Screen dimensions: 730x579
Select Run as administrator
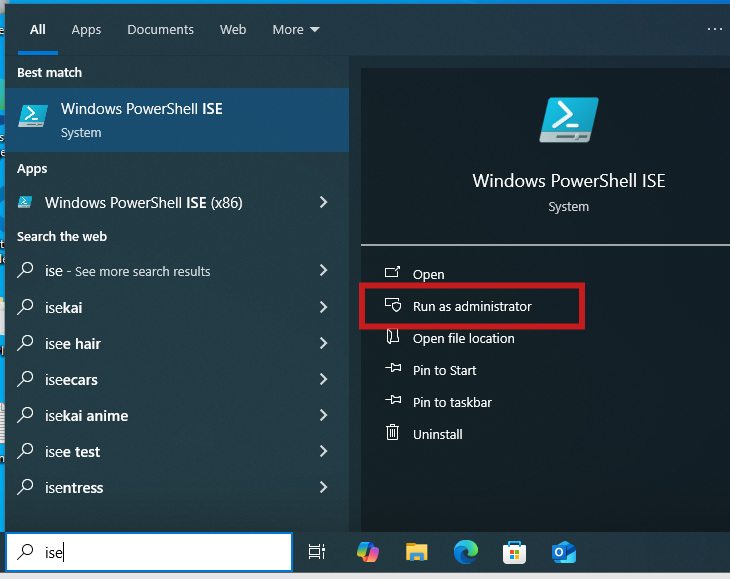point(472,306)
